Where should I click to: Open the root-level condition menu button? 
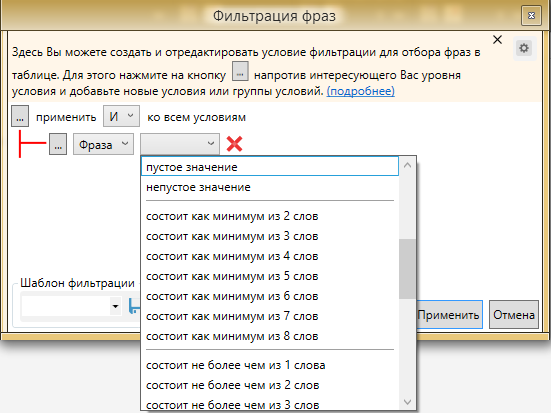point(20,116)
